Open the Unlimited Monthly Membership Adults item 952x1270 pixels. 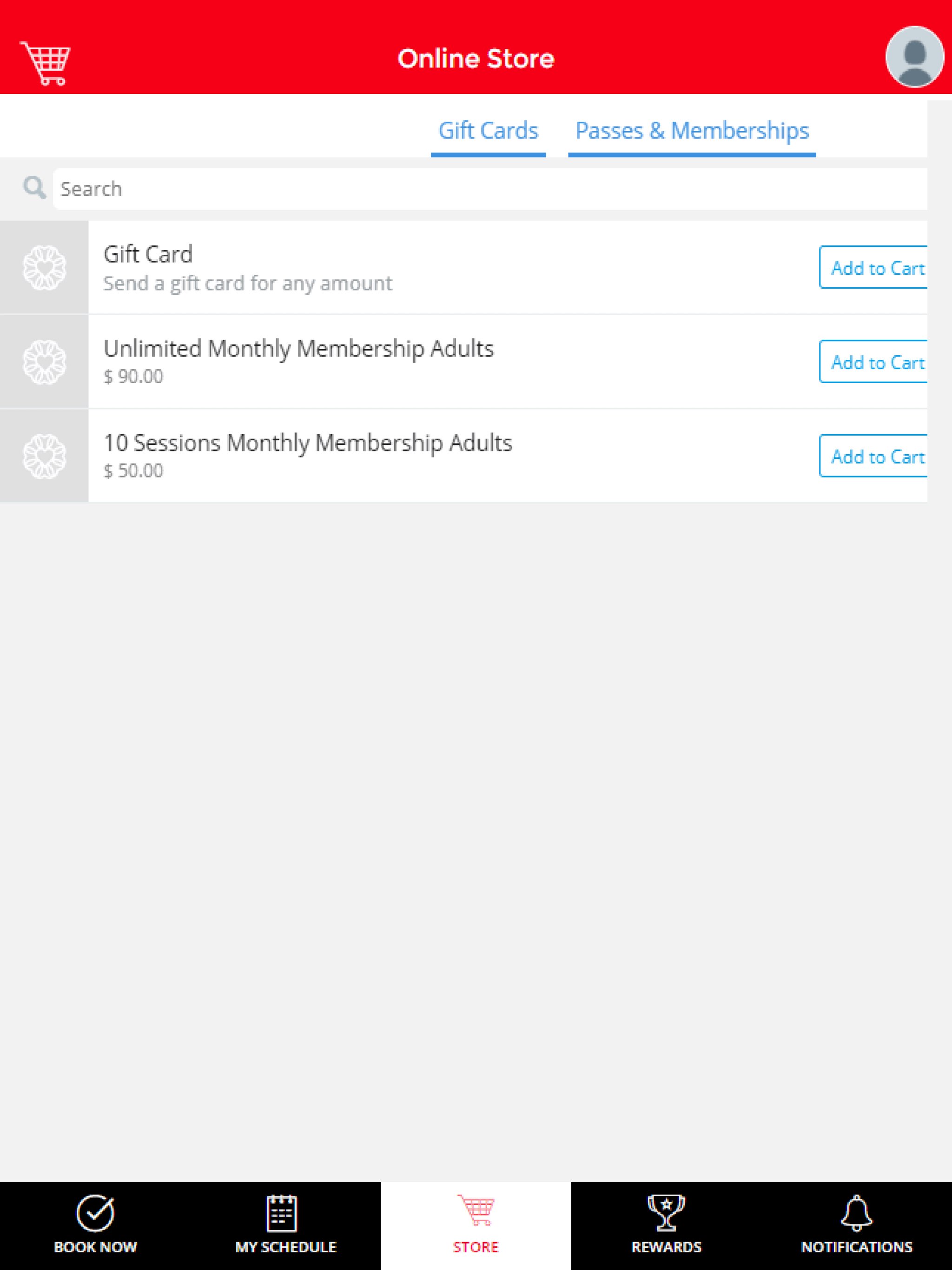(298, 349)
